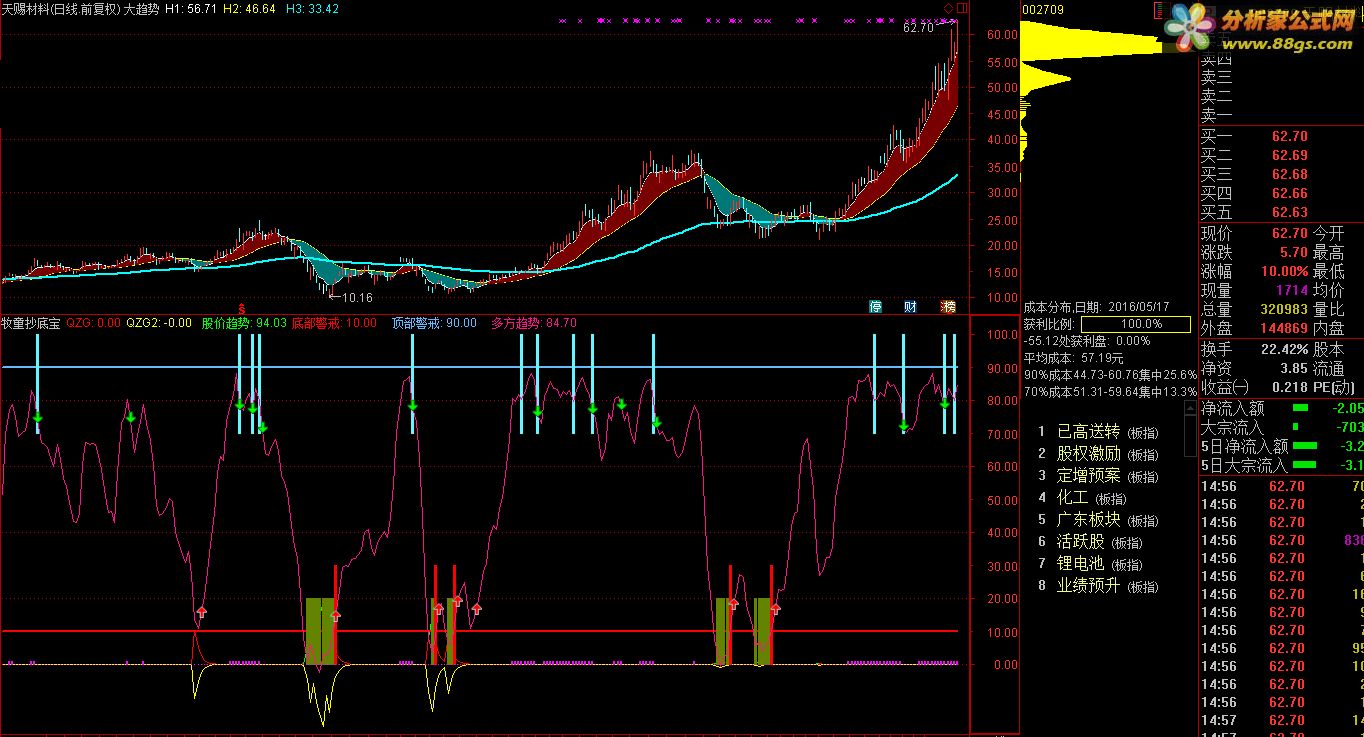This screenshot has width=1364, height=737.
Task: Click the stock code 002709
Action: coord(1043,9)
